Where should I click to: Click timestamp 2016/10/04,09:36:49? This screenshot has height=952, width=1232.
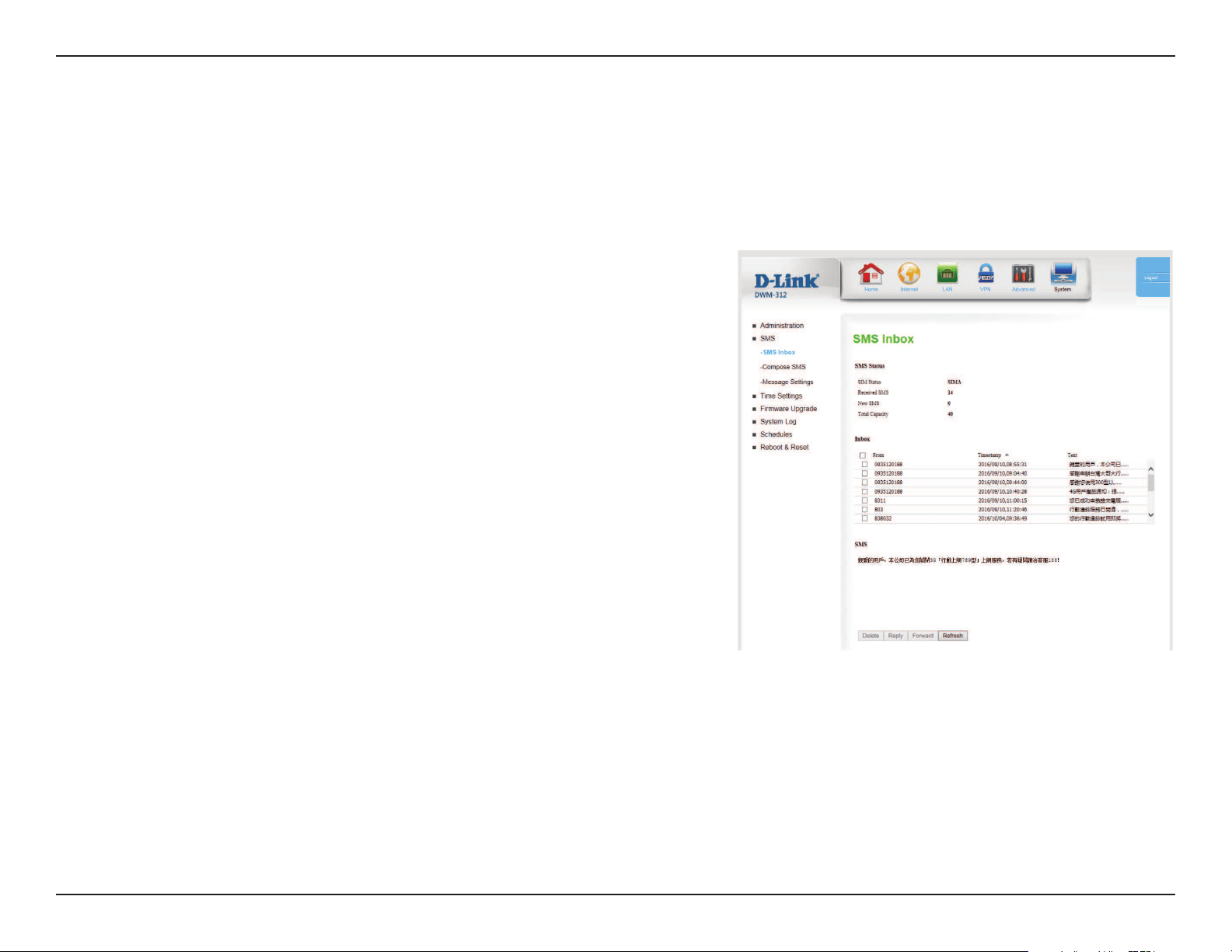(1003, 518)
